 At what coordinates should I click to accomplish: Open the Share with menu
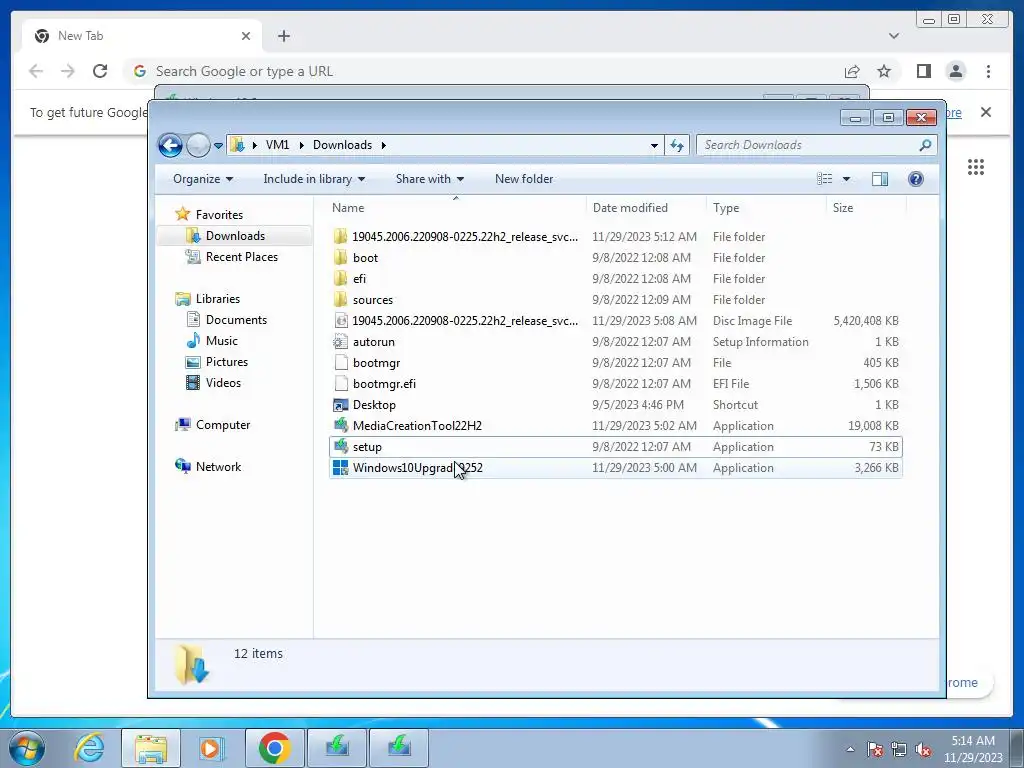pyautogui.click(x=430, y=179)
